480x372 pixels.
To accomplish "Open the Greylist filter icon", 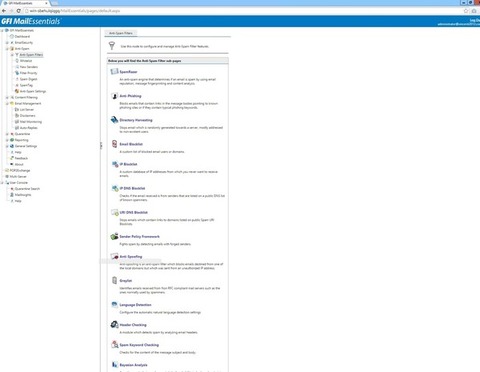I will tap(114, 280).
